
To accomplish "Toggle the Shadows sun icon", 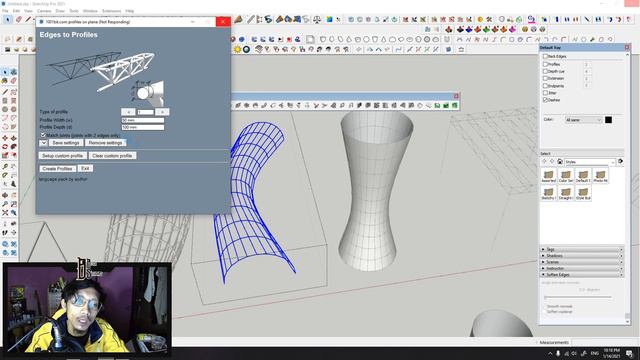I will tap(237, 49).
